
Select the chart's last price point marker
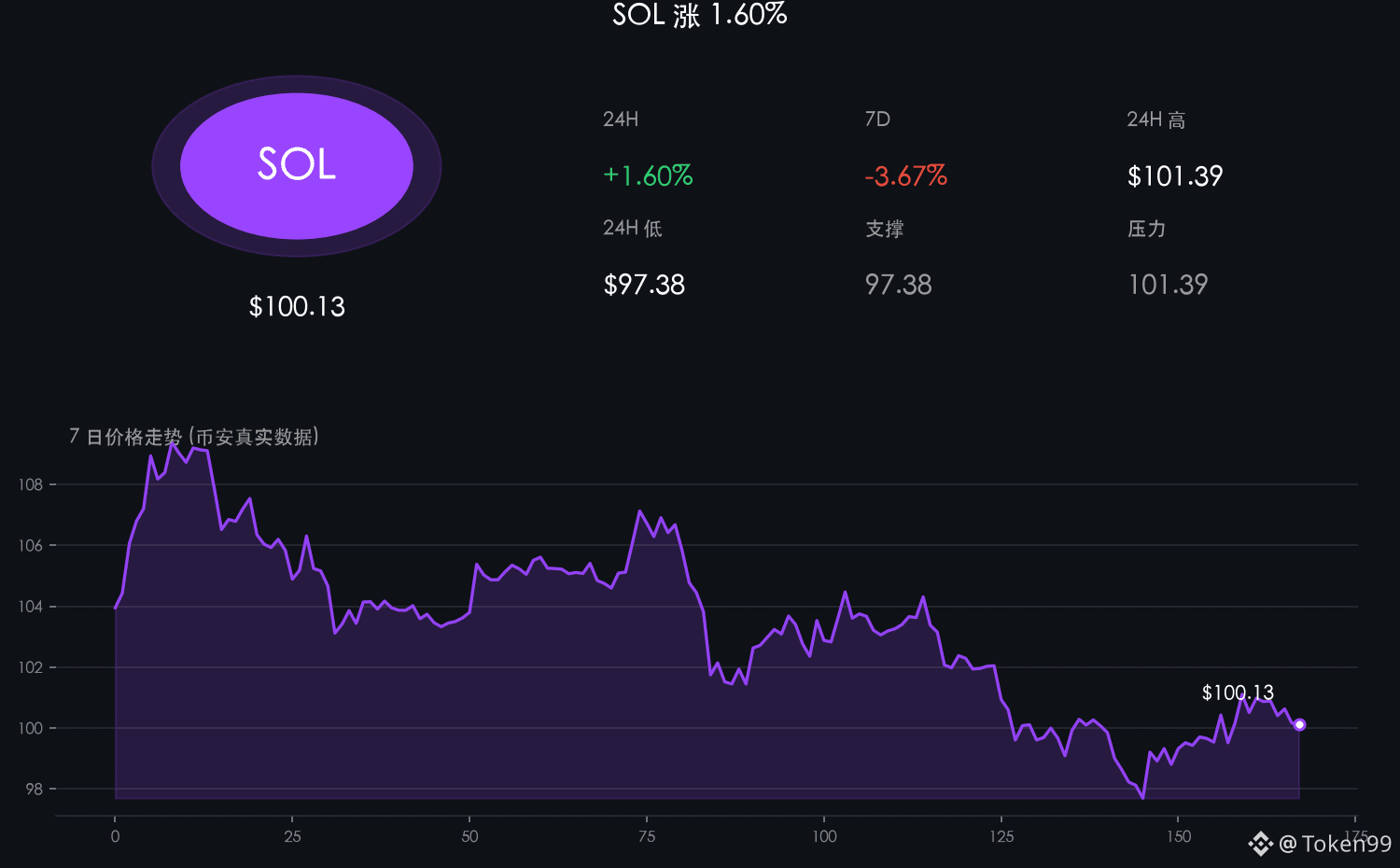tap(1299, 724)
